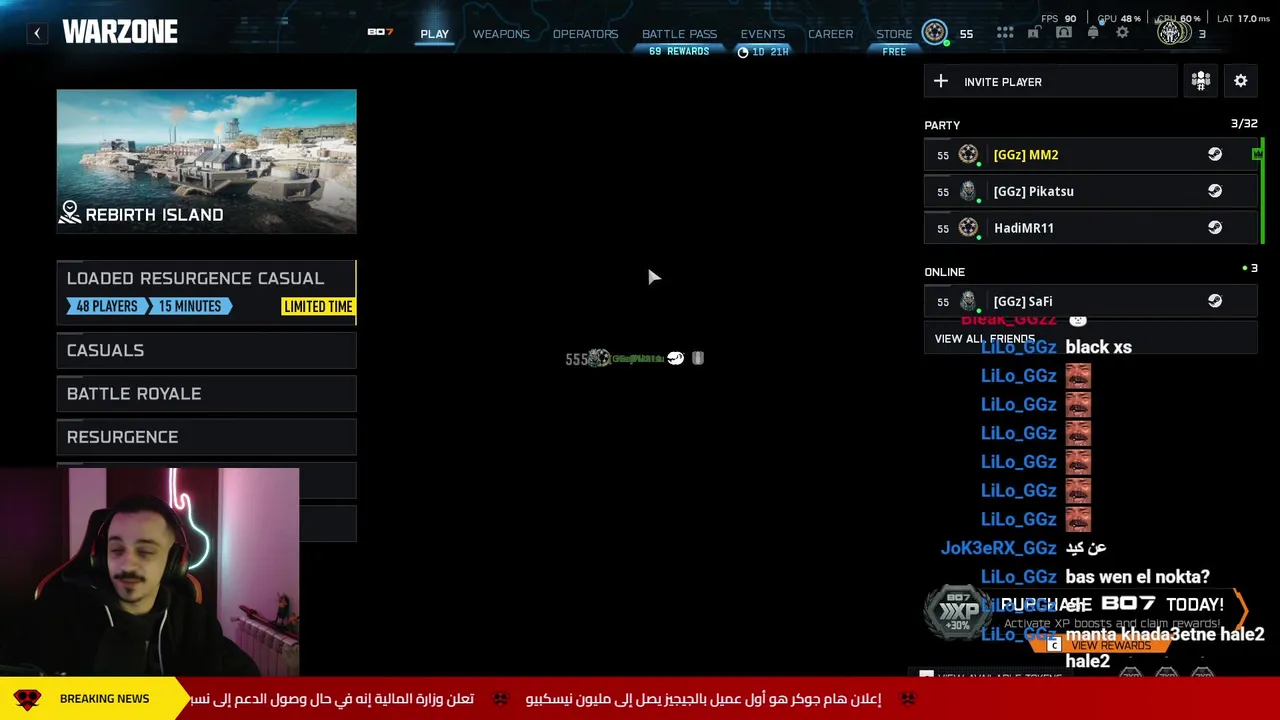Click Steam icon on [GGz] SaFi row
This screenshot has width=1280, height=720.
coord(1215,300)
